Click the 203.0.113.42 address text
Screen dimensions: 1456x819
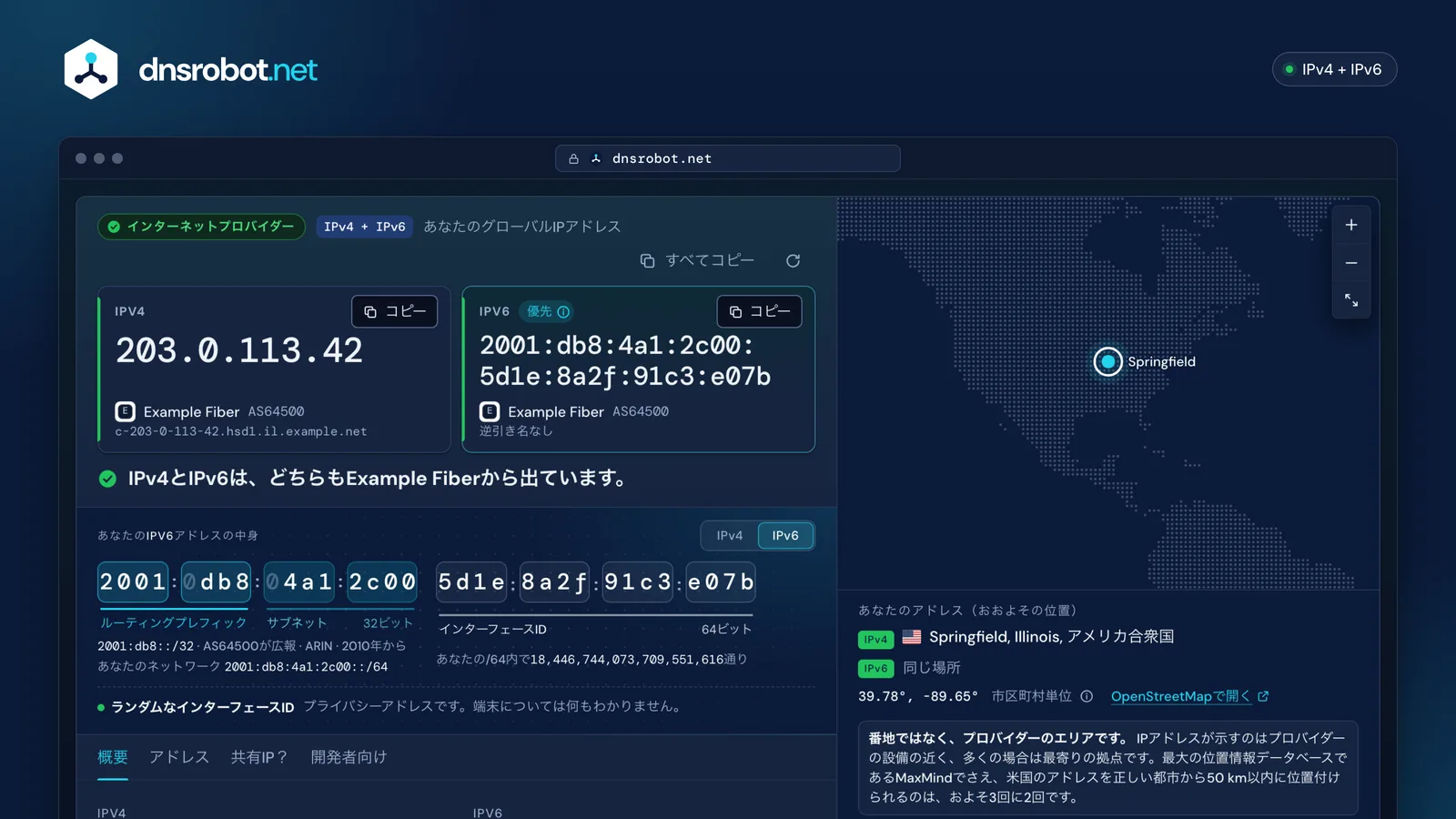[239, 351]
